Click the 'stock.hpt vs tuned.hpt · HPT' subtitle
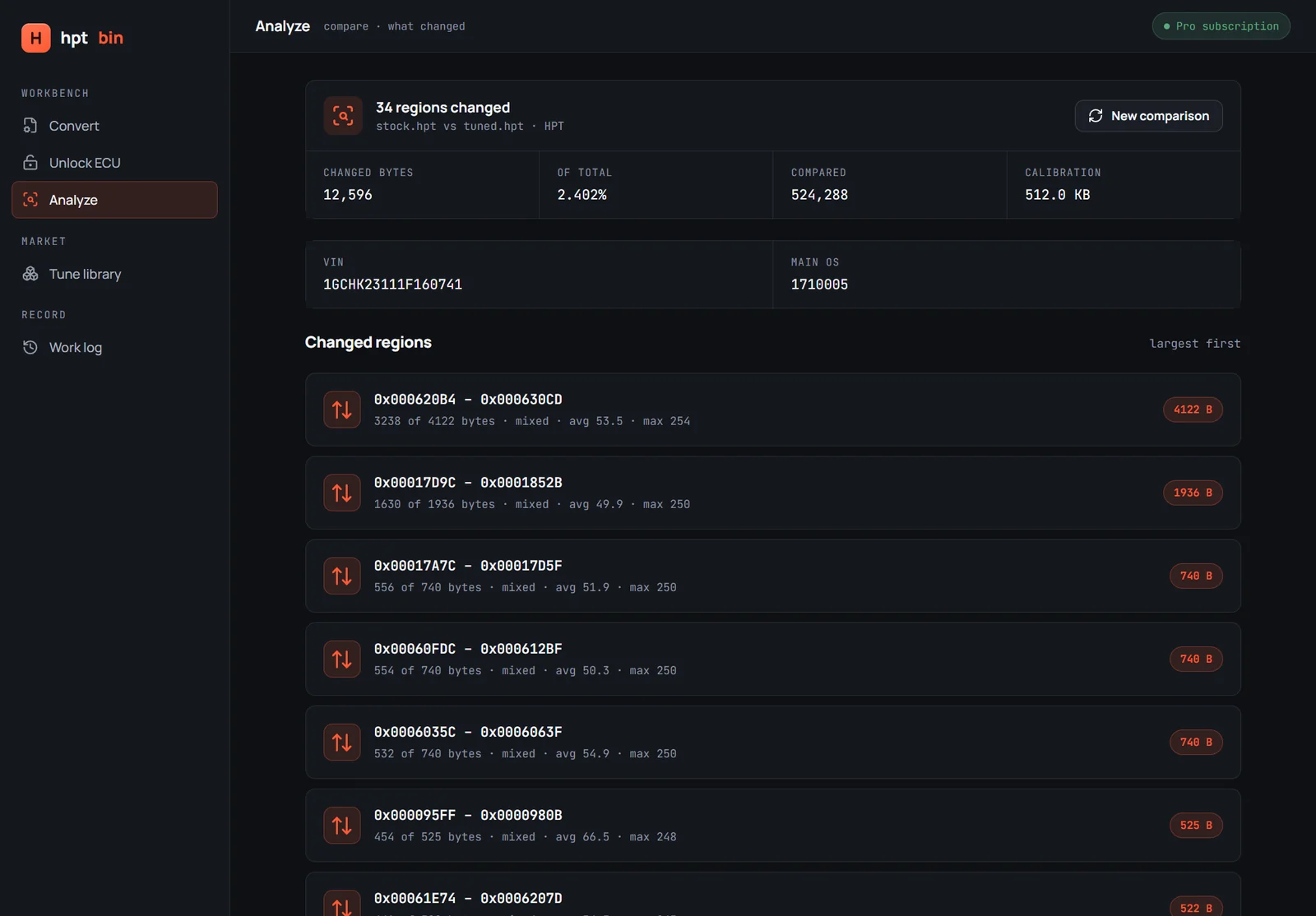Viewport: 1316px width, 916px height. (470, 127)
